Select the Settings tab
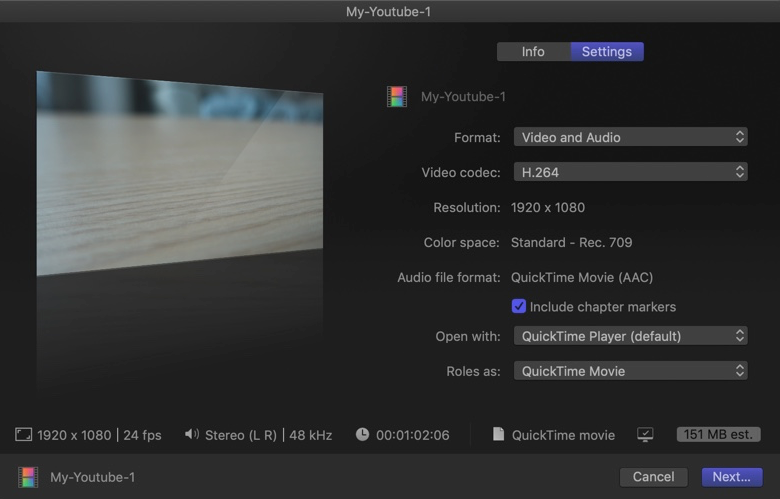This screenshot has width=780, height=499. pyautogui.click(x=607, y=52)
